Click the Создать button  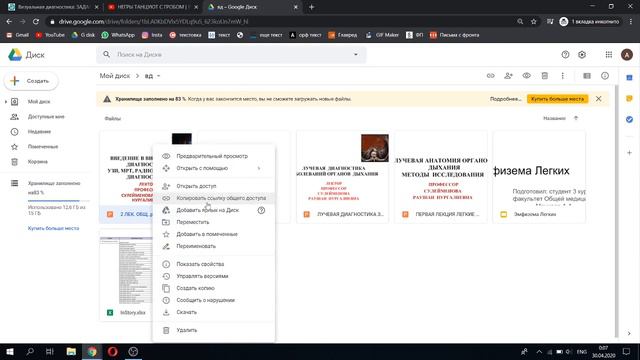click(x=31, y=81)
